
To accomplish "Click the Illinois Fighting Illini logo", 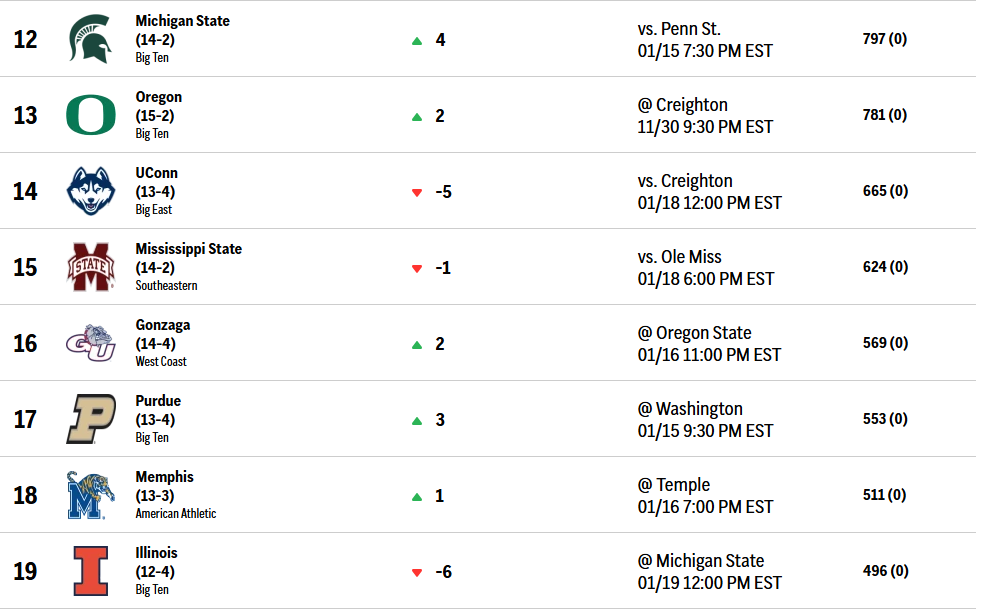I will point(90,571).
